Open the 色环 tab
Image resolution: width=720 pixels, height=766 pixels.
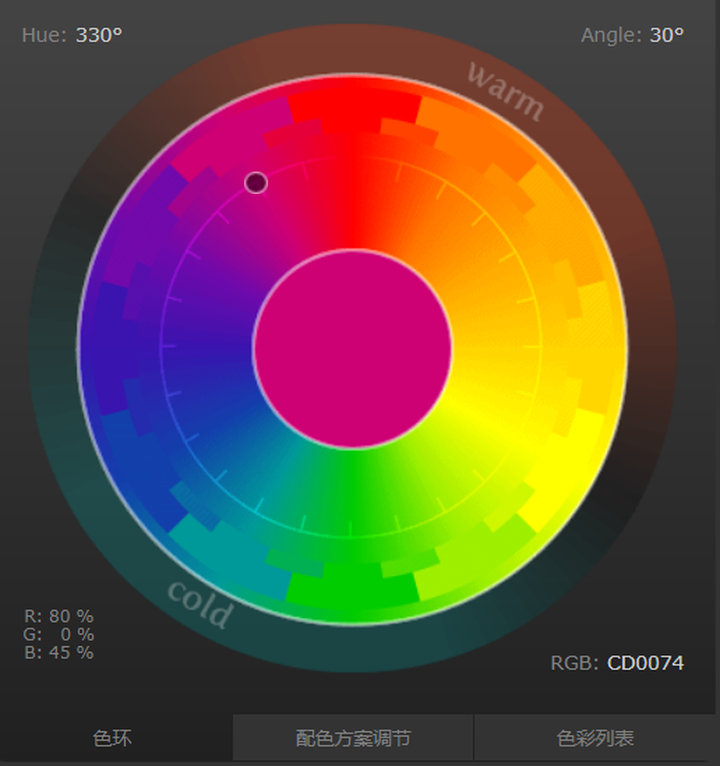coord(112,738)
